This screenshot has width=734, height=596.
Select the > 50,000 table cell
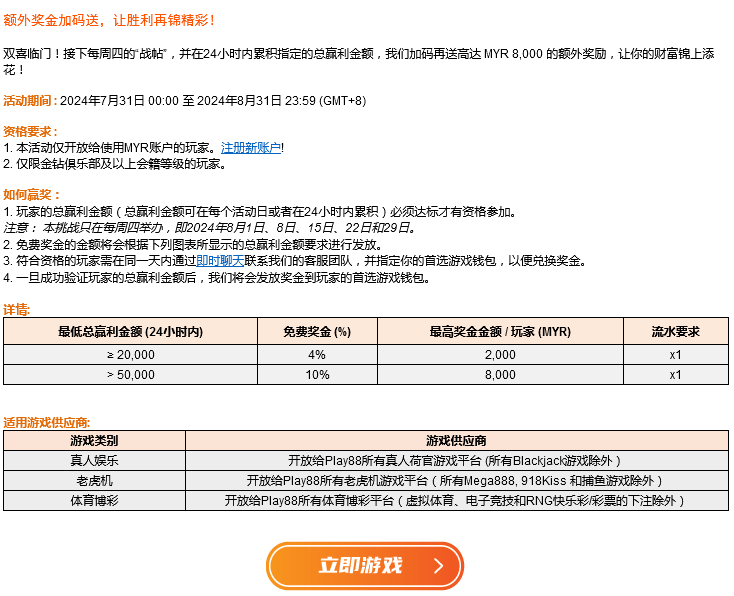click(131, 375)
